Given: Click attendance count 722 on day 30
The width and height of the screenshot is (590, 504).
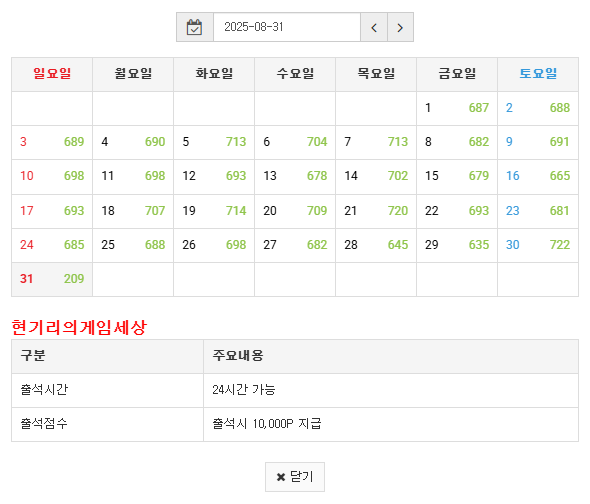Looking at the screenshot, I should 560,245.
